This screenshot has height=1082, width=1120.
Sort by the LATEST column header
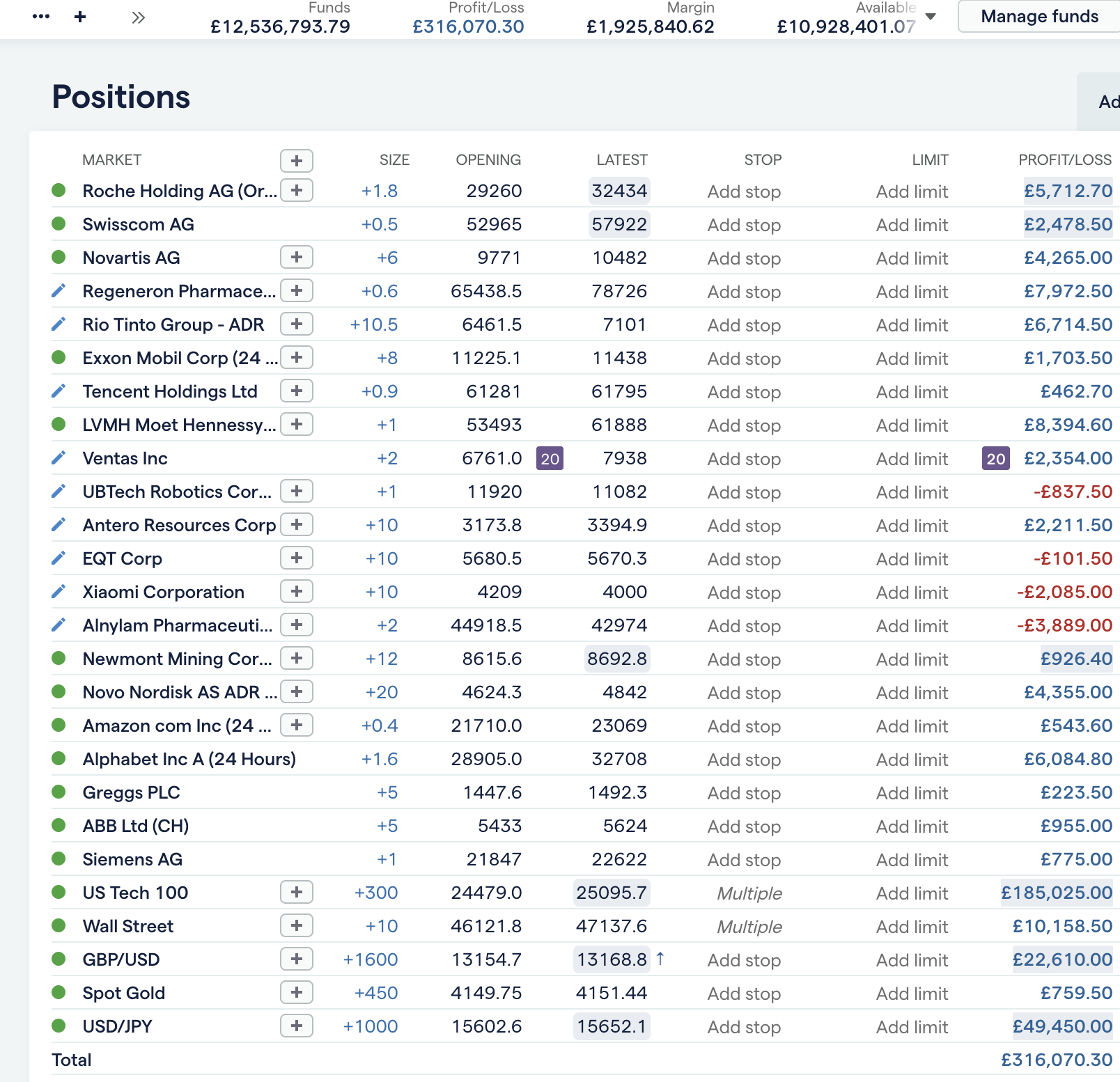click(622, 160)
